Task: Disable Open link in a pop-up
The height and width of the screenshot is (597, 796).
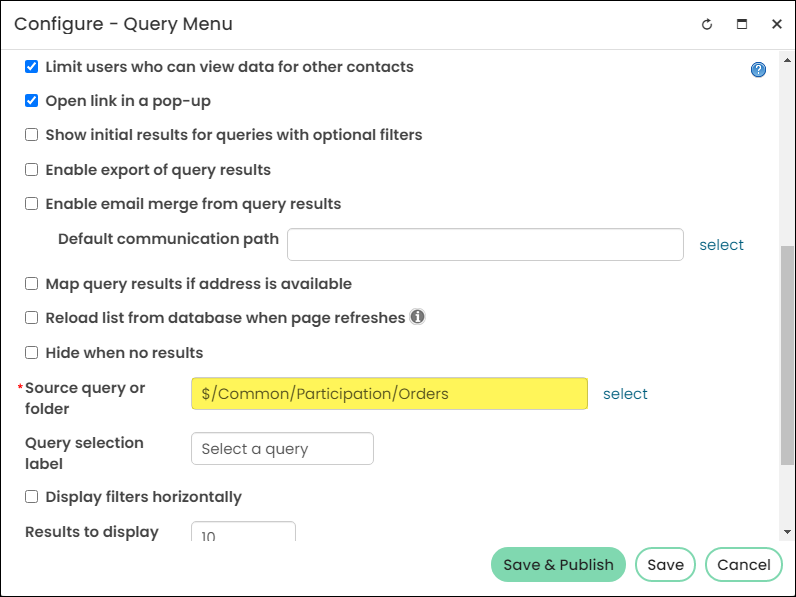Action: [31, 101]
